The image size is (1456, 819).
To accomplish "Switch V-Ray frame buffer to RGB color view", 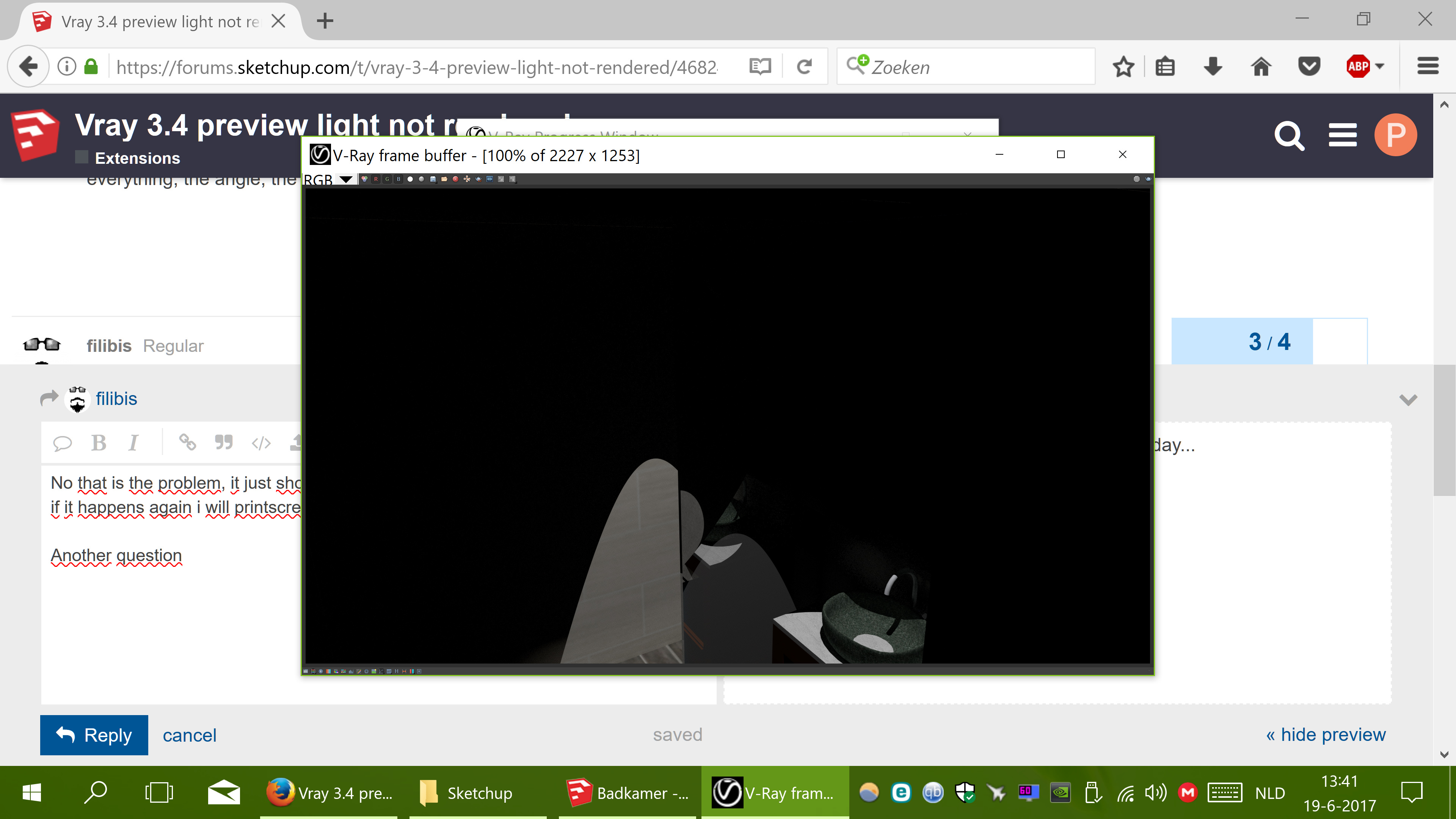I will click(364, 179).
